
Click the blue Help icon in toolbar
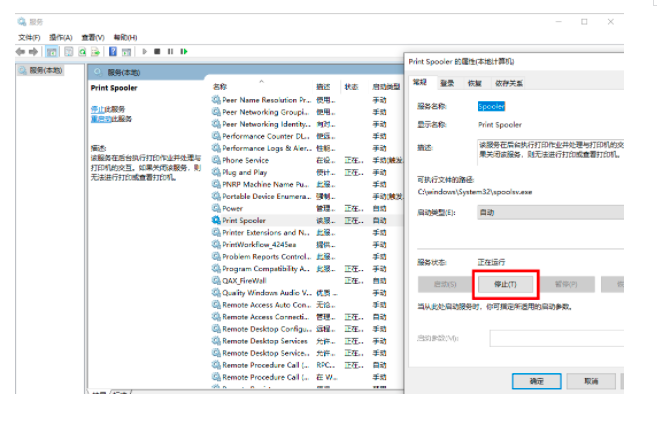[113, 51]
